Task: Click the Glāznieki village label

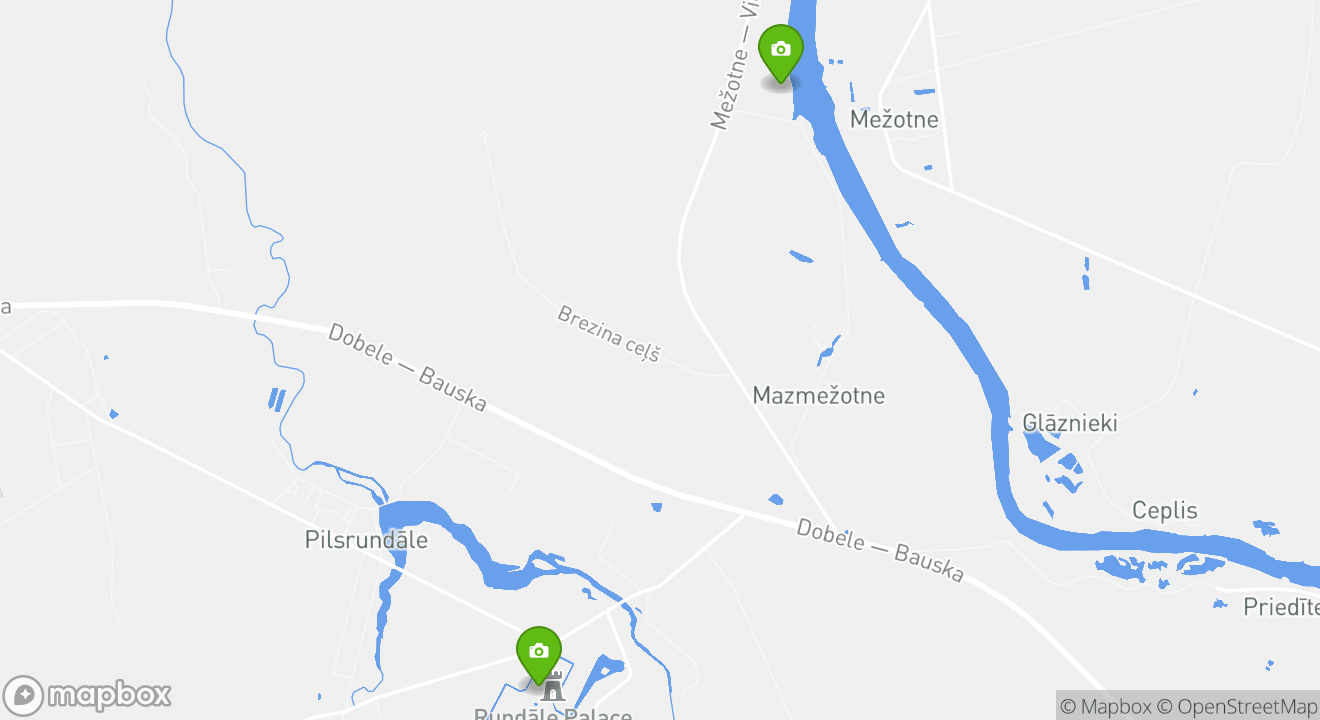Action: click(x=1069, y=423)
